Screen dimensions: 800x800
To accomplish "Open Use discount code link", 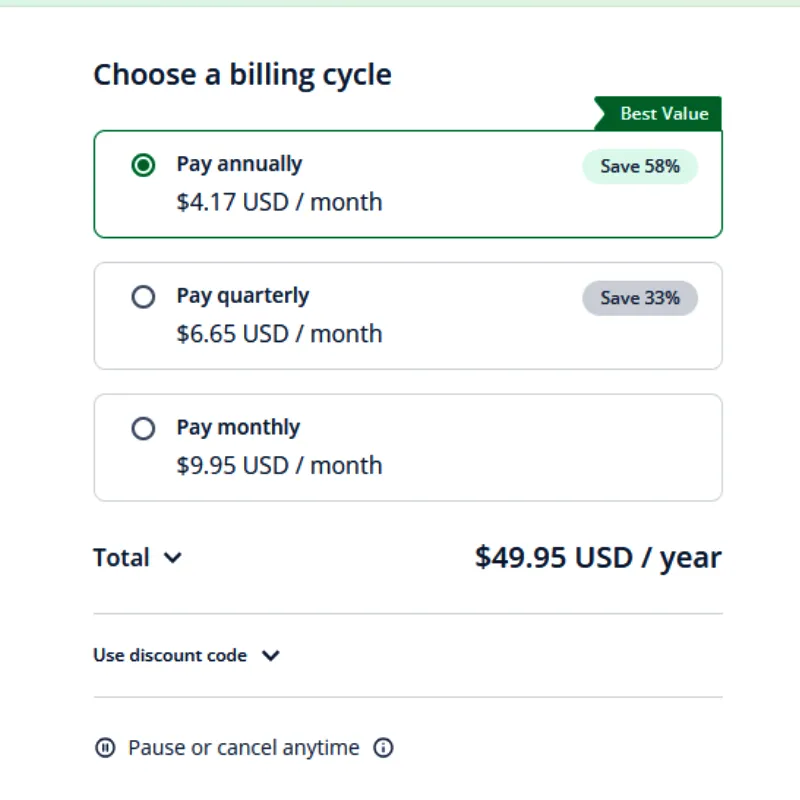I will tap(169, 655).
